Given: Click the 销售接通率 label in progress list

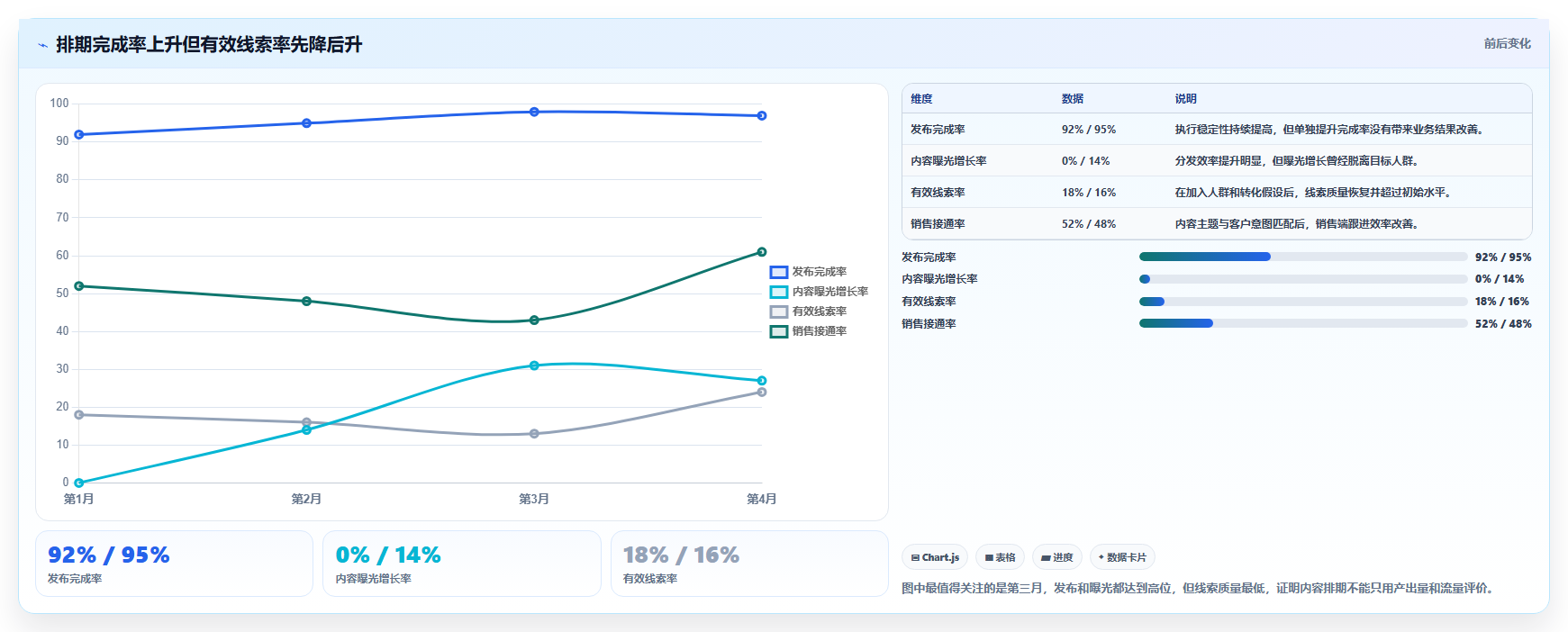Looking at the screenshot, I should (x=929, y=324).
